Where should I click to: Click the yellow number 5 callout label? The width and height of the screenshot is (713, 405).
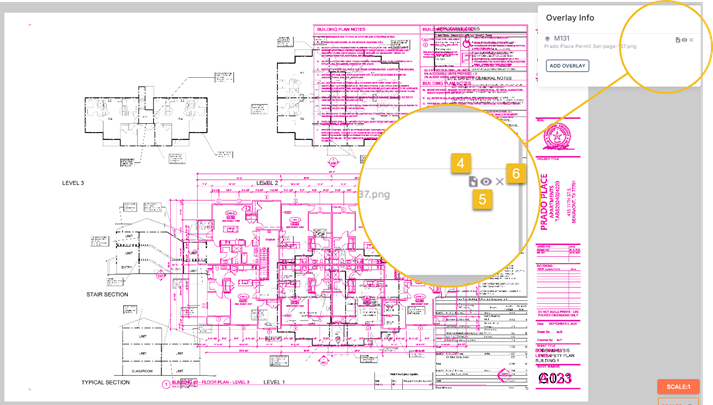pyautogui.click(x=483, y=199)
